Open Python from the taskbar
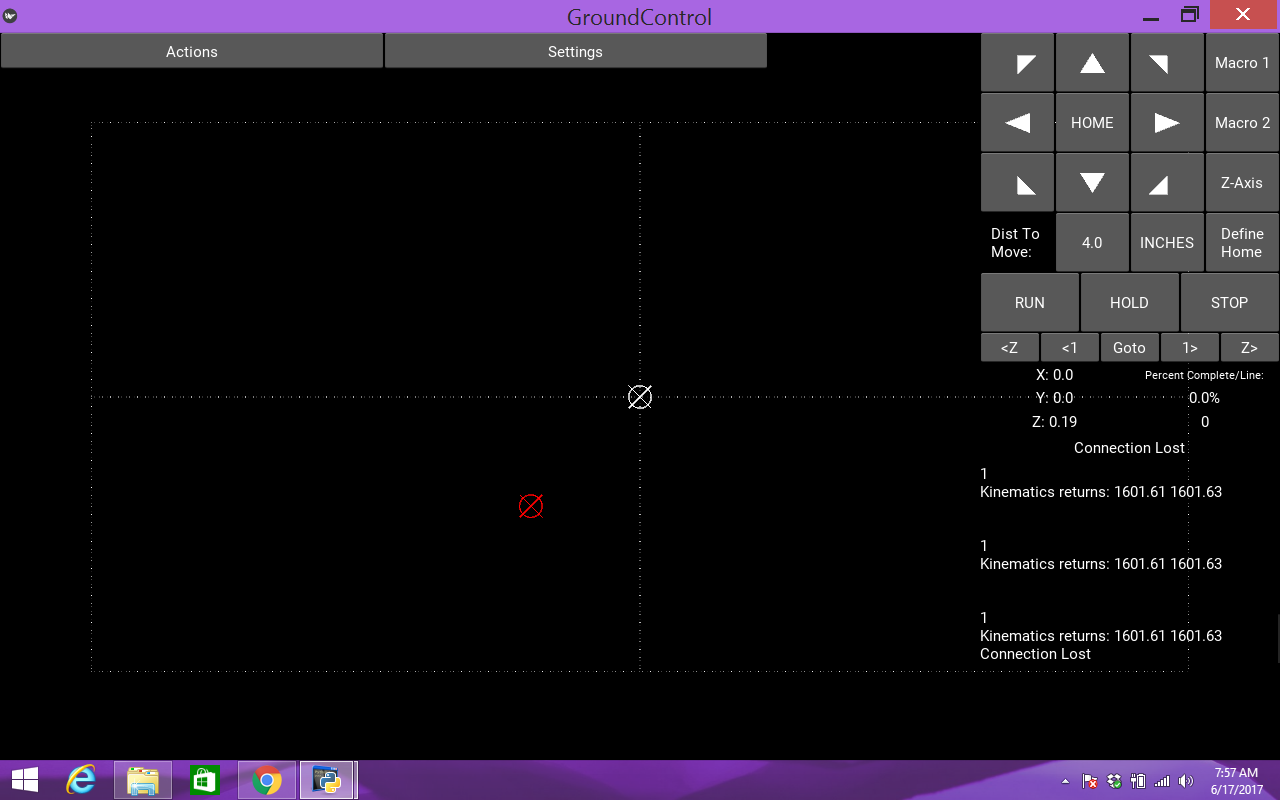 click(328, 779)
